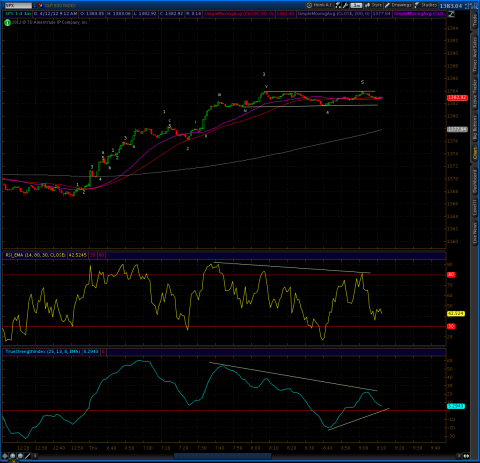Click the last price 1383.04 display
The width and height of the screenshot is (480, 463).
click(451, 6)
